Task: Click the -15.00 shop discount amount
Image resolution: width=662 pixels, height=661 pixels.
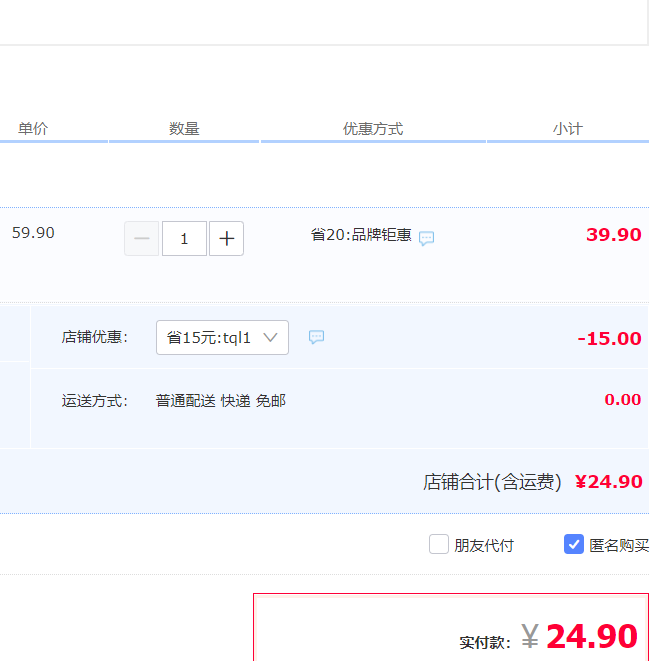Action: pyautogui.click(x=609, y=338)
